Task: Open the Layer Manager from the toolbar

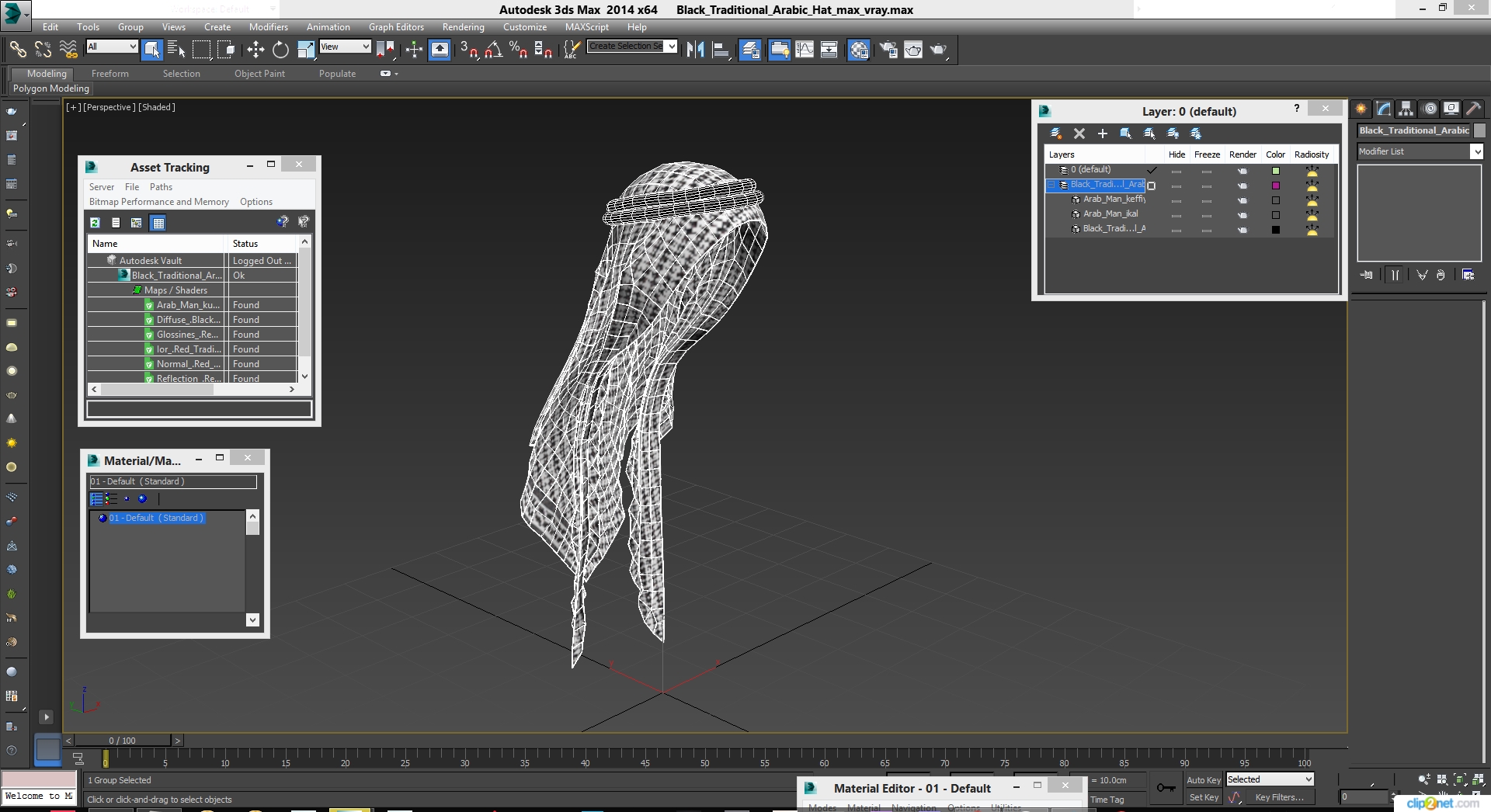Action: (750, 50)
